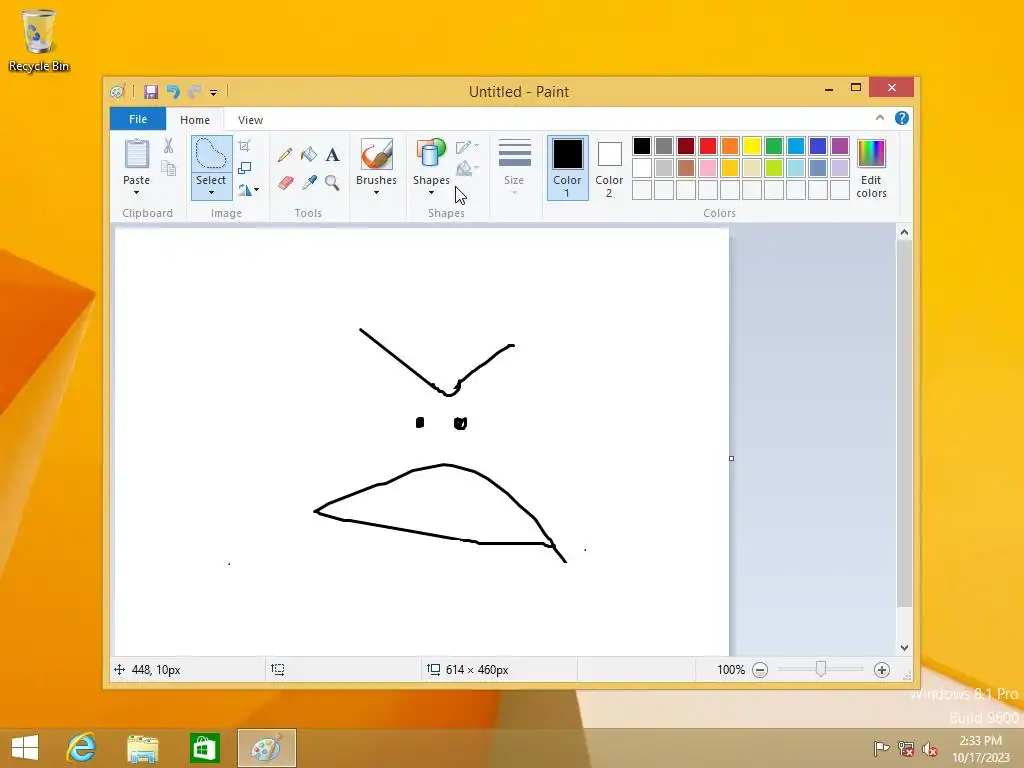1024x768 pixels.
Task: Click the Brushes tool icon
Action: pos(376,154)
